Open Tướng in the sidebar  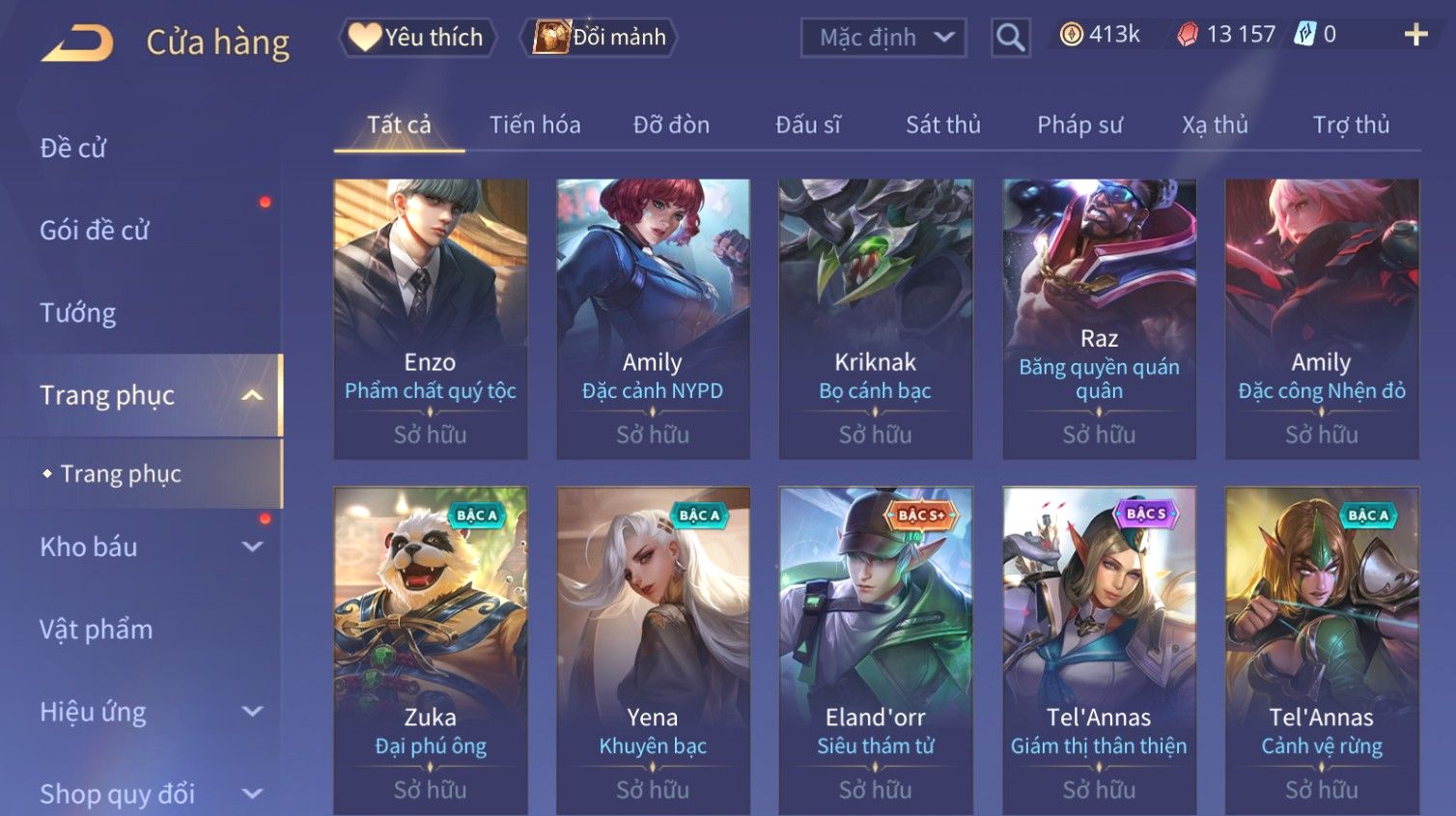click(78, 313)
